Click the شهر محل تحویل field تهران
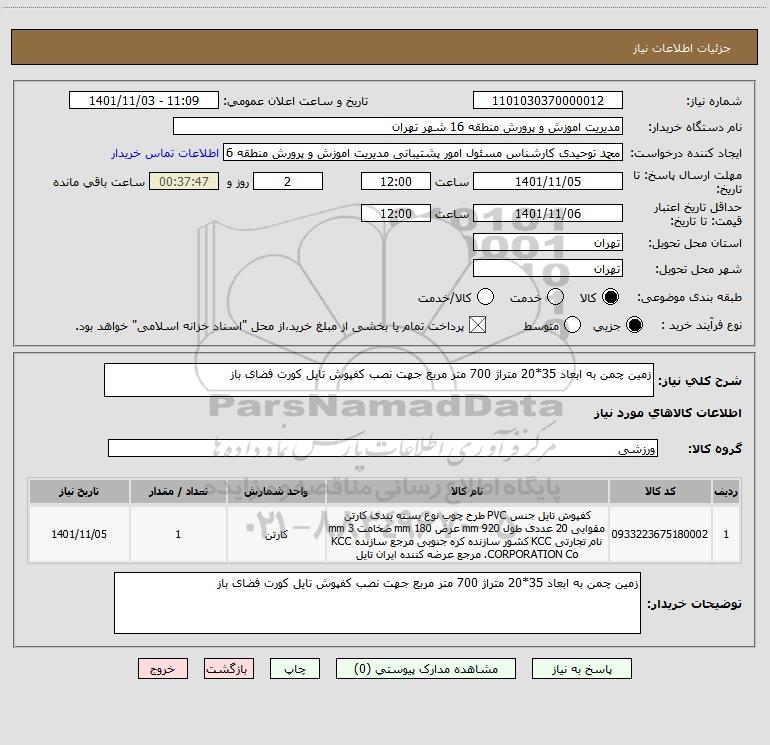The height and width of the screenshot is (745, 770). [x=548, y=269]
